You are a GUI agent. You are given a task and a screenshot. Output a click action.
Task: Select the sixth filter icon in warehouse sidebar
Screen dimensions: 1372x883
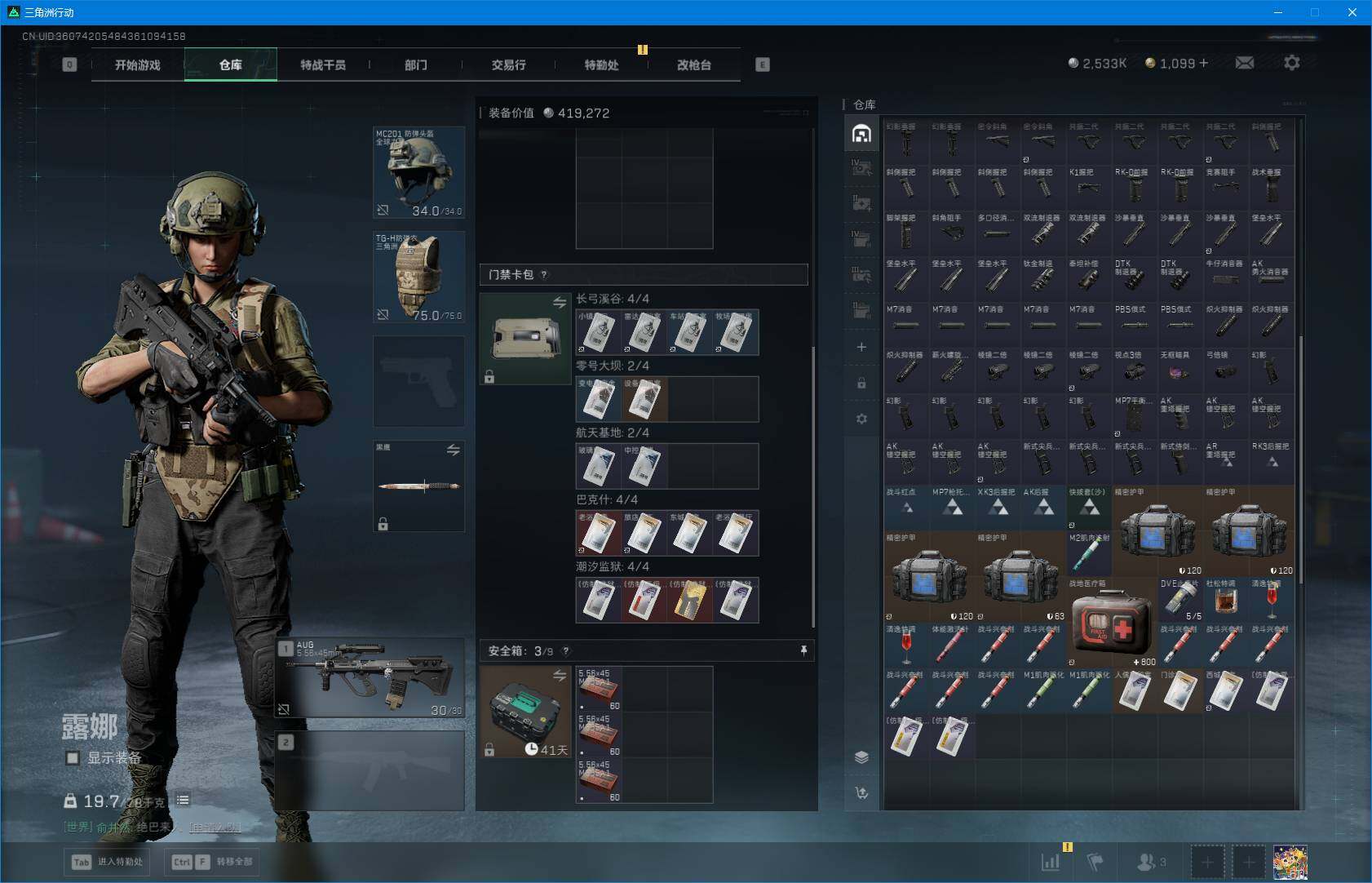tap(861, 311)
